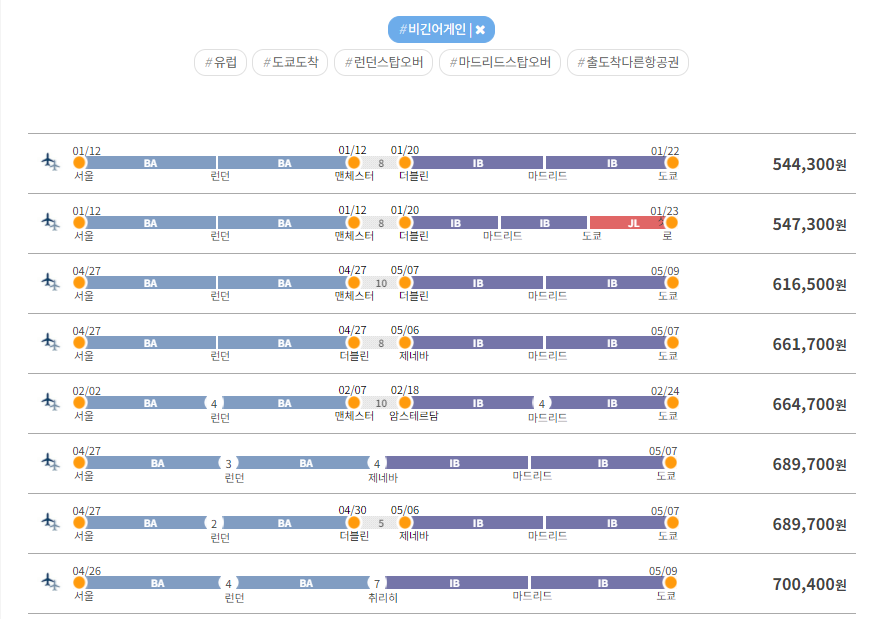Viewport: 883px width, 619px height.
Task: Open the 661,700원 fare price
Action: (x=809, y=344)
